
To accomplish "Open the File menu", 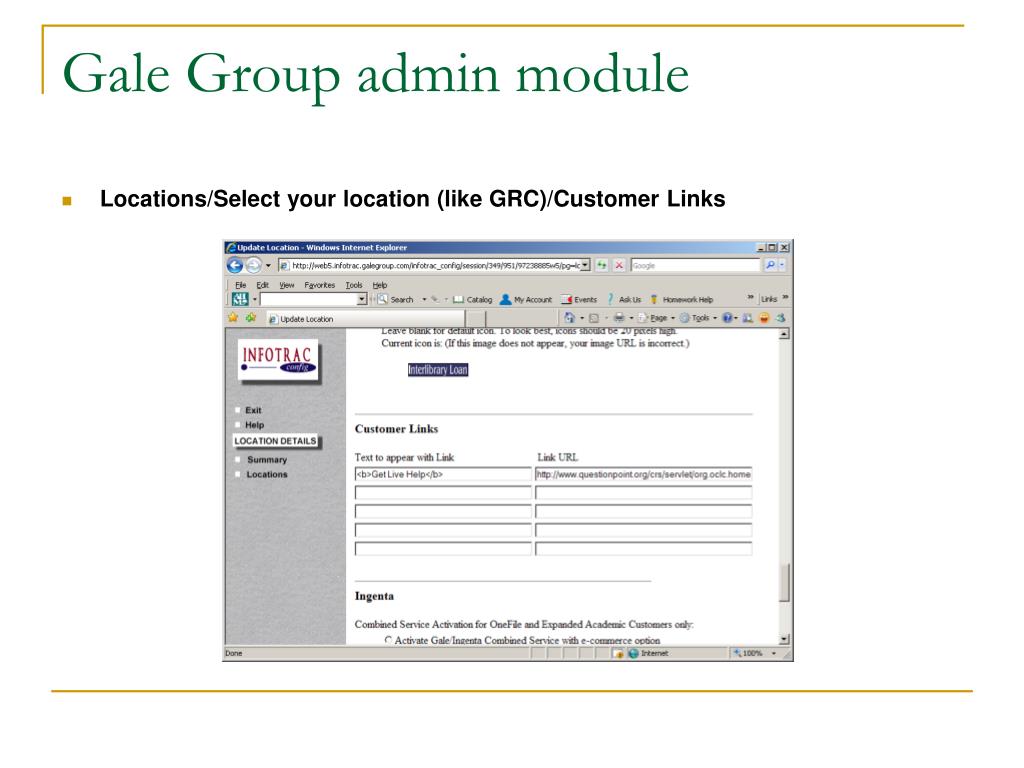I will tap(240, 285).
